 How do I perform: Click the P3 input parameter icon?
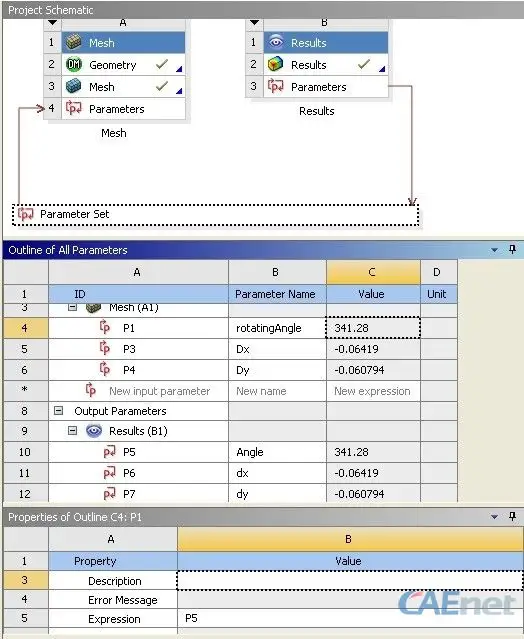(x=105, y=348)
